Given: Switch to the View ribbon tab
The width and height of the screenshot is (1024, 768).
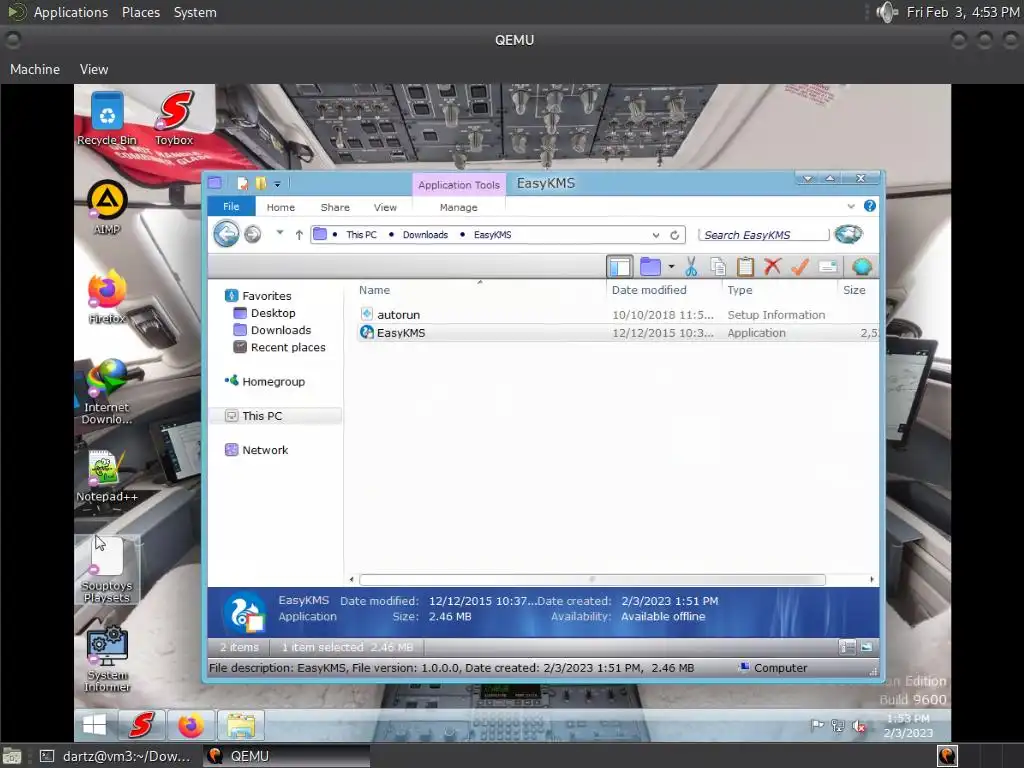Looking at the screenshot, I should click(385, 207).
